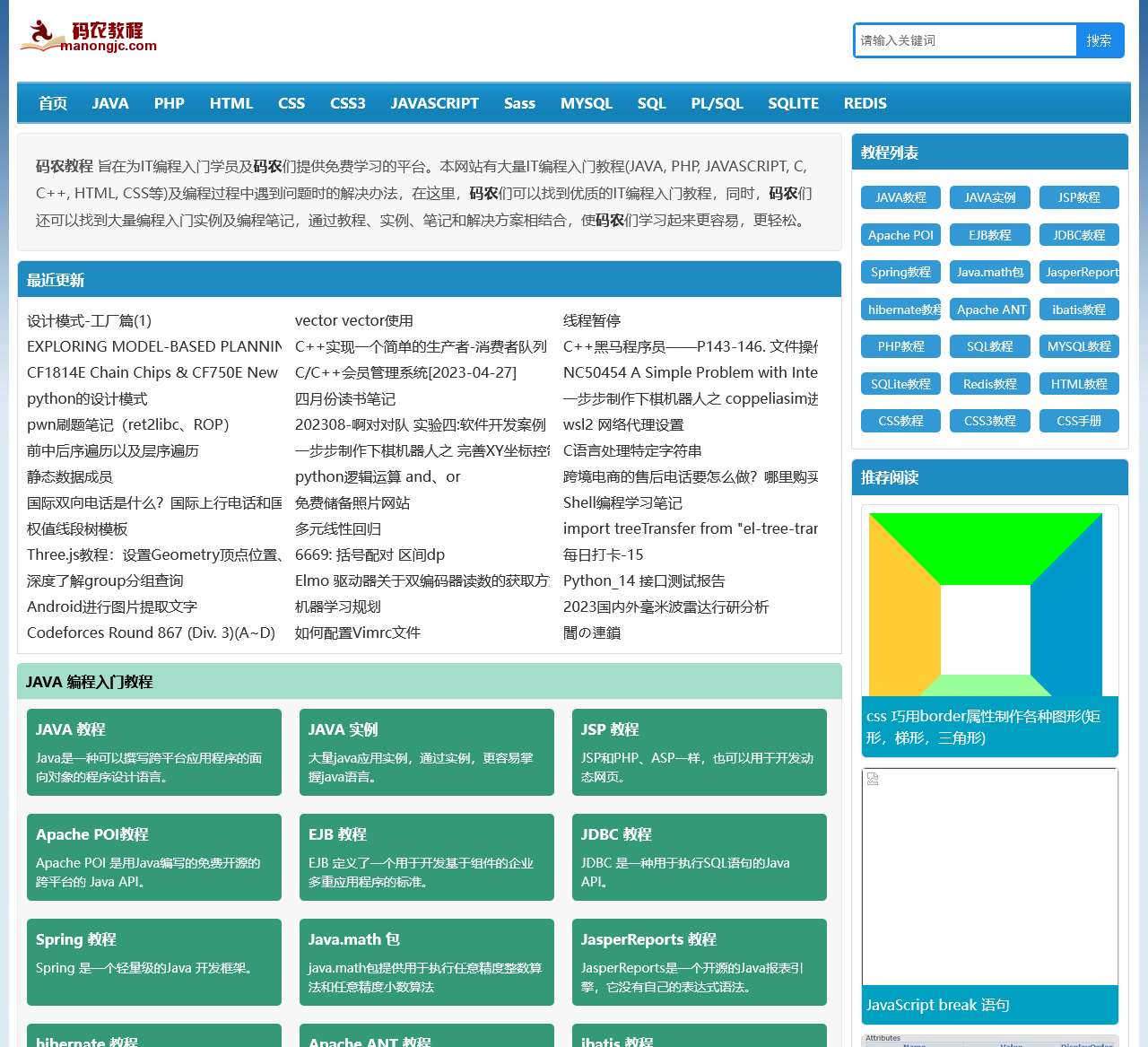Screen dimensions: 1148x1047
Task: Choose JAVASCRIPT in the navigation bar
Action: click(x=435, y=103)
